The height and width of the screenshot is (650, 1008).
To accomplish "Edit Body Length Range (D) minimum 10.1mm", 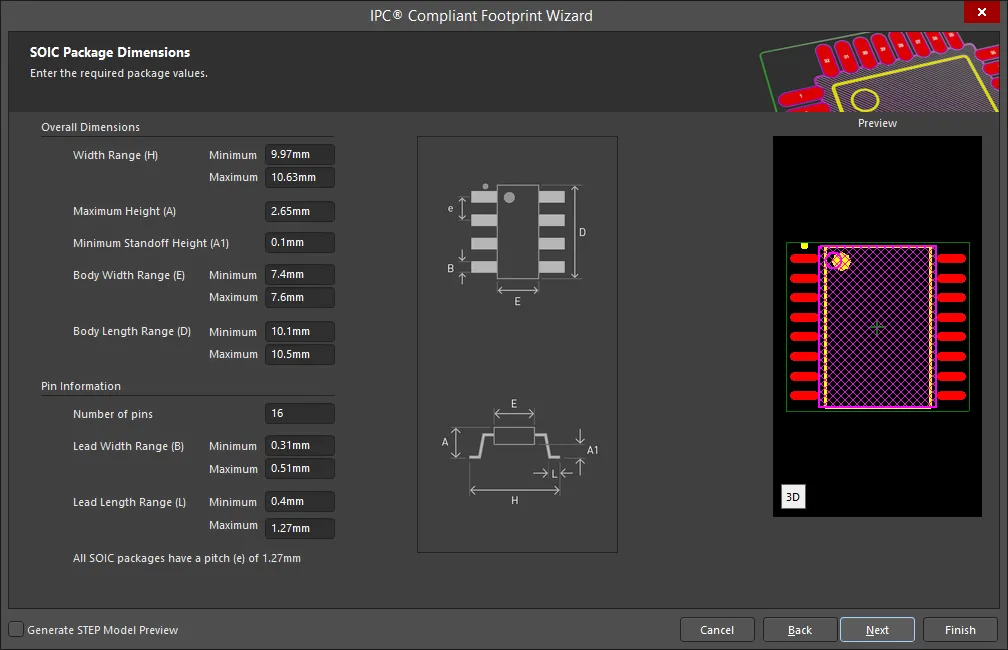I will (300, 331).
